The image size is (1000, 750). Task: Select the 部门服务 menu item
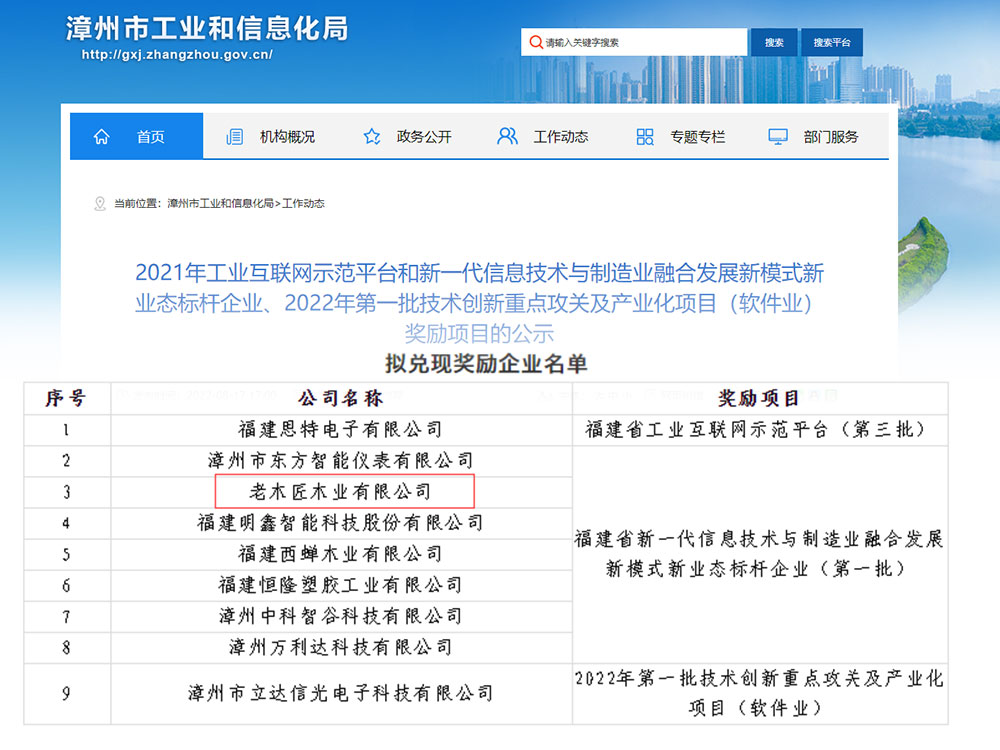coord(831,137)
